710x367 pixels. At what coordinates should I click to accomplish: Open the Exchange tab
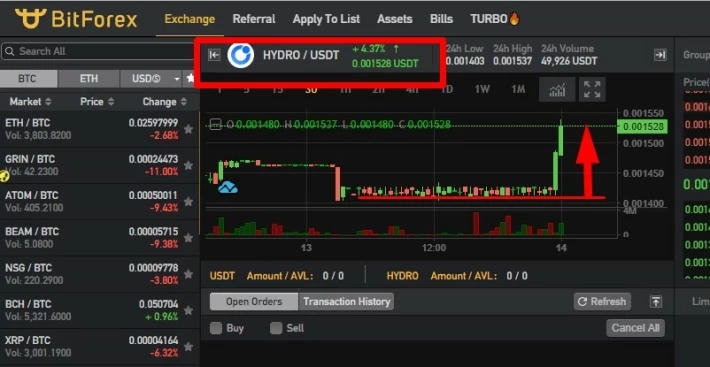coord(190,19)
